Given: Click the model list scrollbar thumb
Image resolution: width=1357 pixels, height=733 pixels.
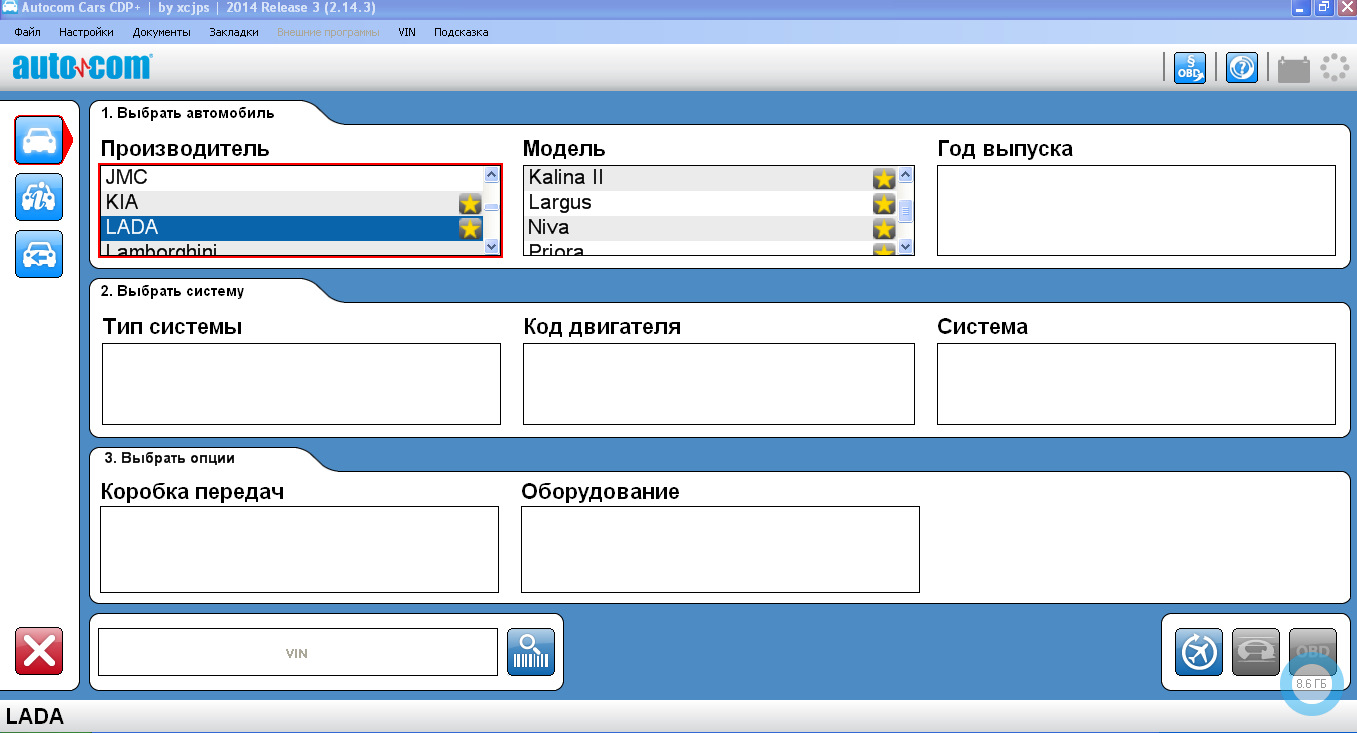Looking at the screenshot, I should (x=905, y=211).
